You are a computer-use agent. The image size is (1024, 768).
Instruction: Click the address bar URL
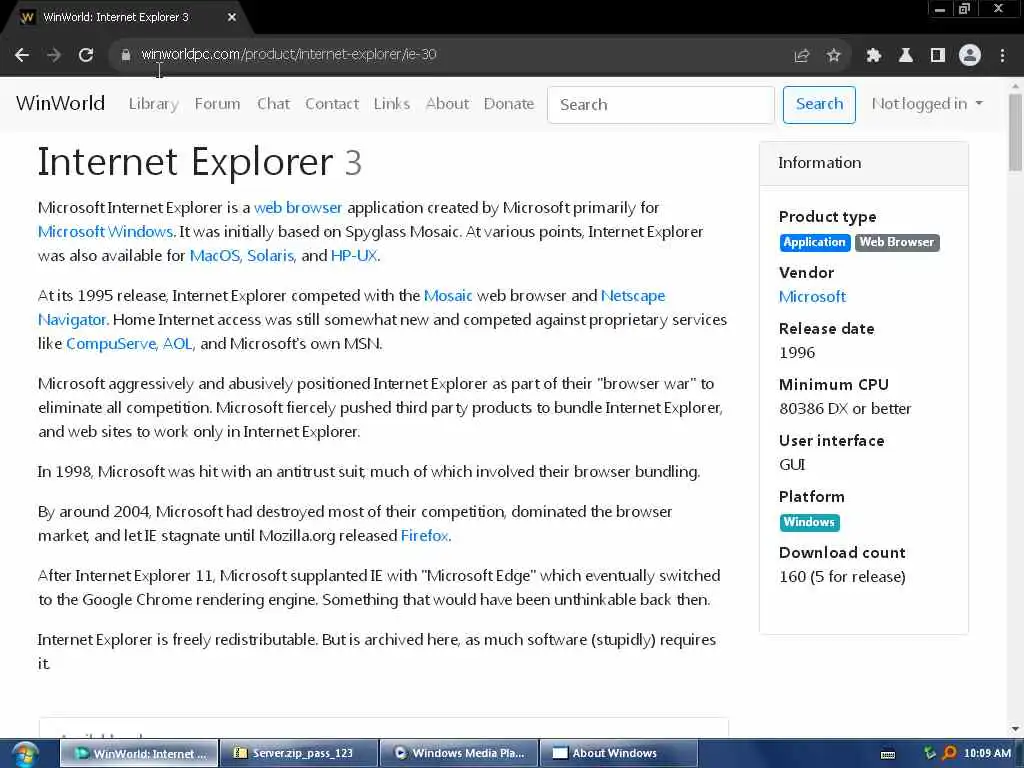(289, 54)
